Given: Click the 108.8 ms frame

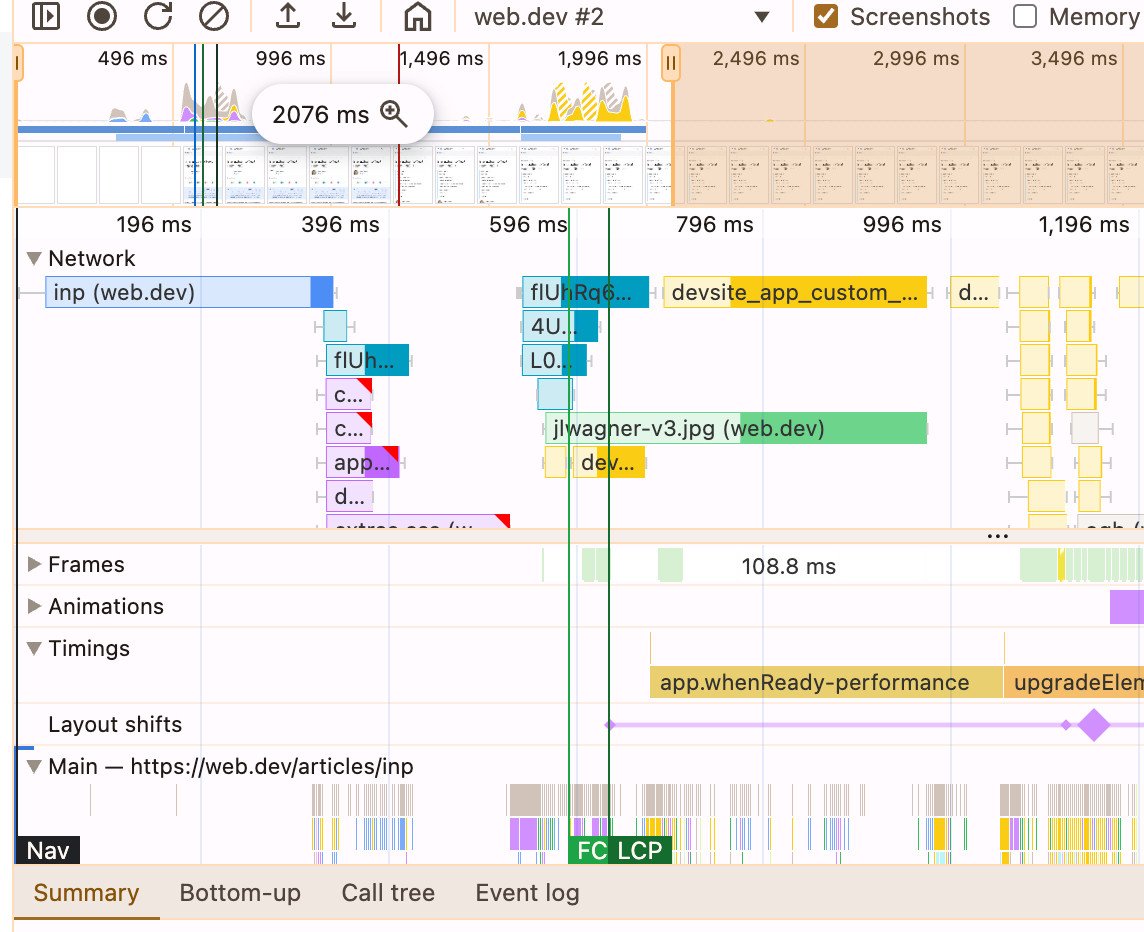Looking at the screenshot, I should coord(789,566).
